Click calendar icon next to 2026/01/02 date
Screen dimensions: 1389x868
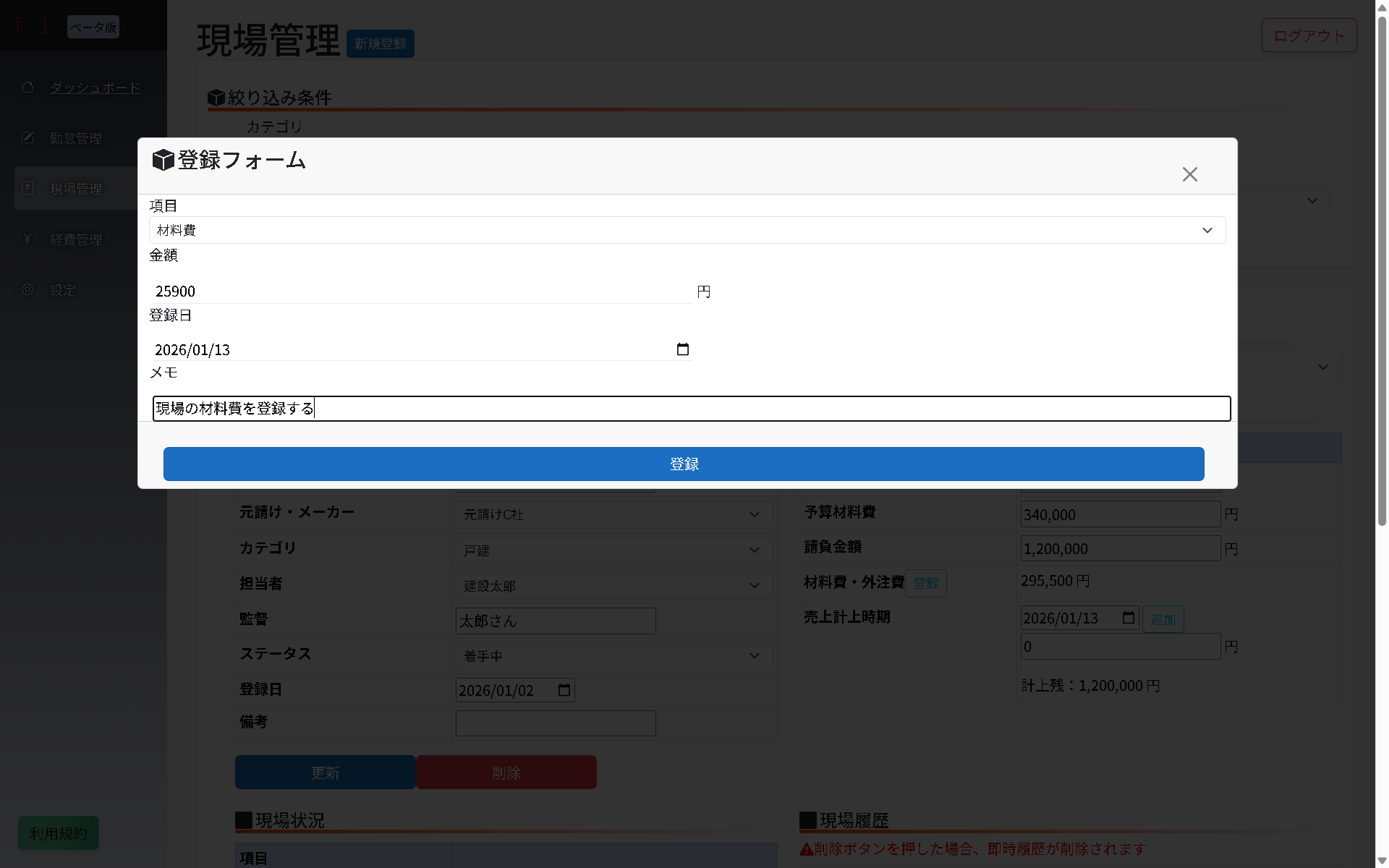tap(564, 690)
